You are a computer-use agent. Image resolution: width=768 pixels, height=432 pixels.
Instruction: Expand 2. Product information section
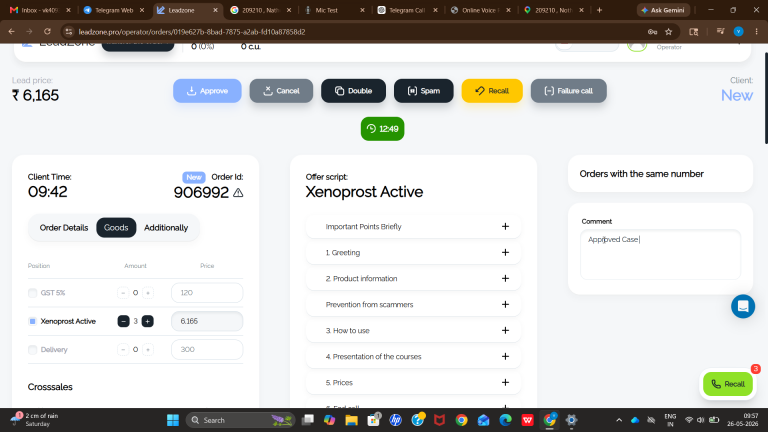click(413, 278)
